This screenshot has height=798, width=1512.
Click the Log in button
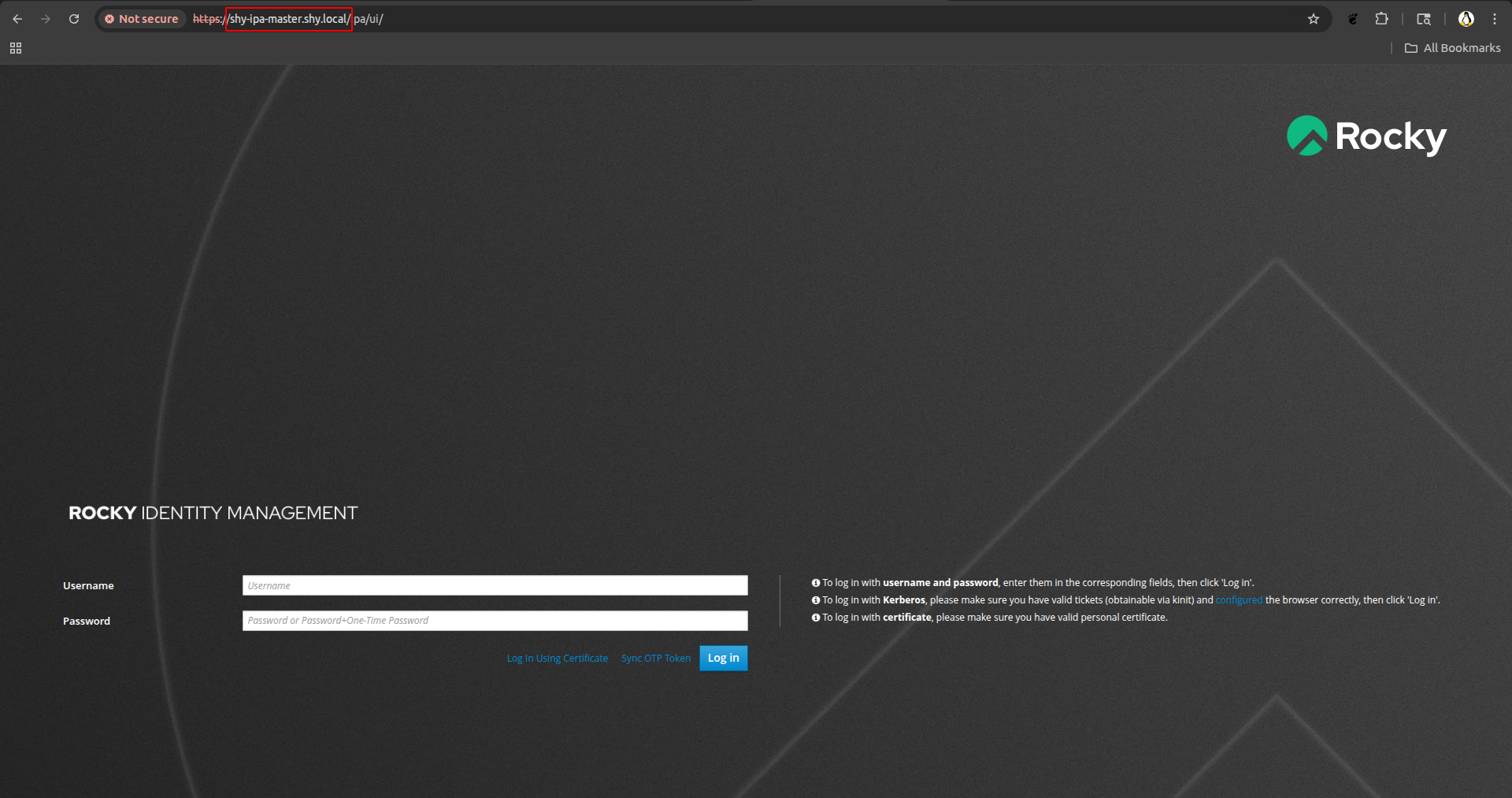point(722,658)
